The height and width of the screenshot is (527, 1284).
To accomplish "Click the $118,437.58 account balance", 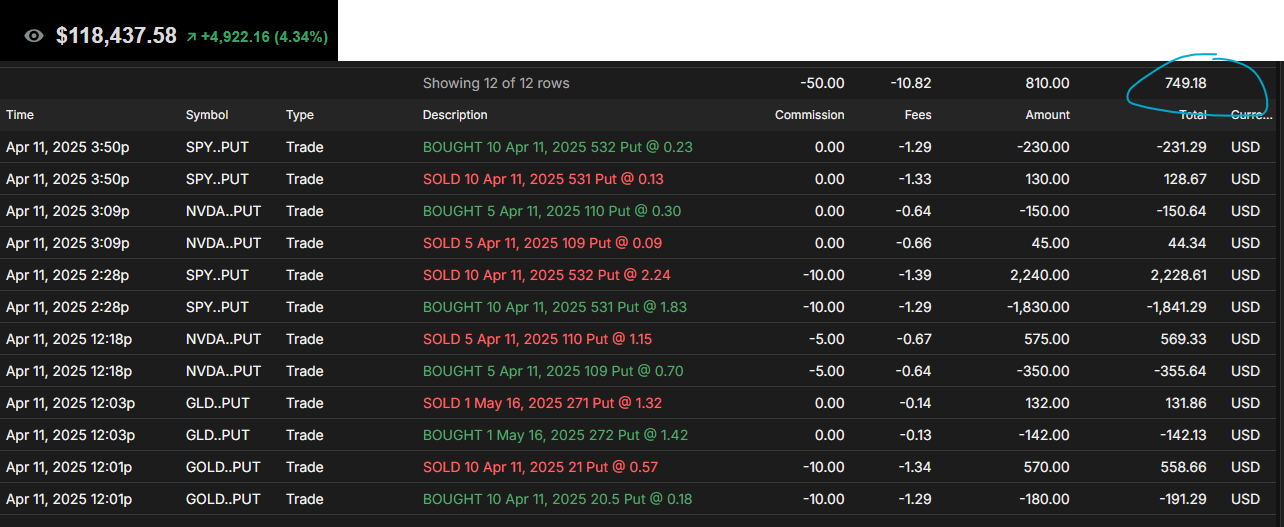I will pyautogui.click(x=116, y=36).
